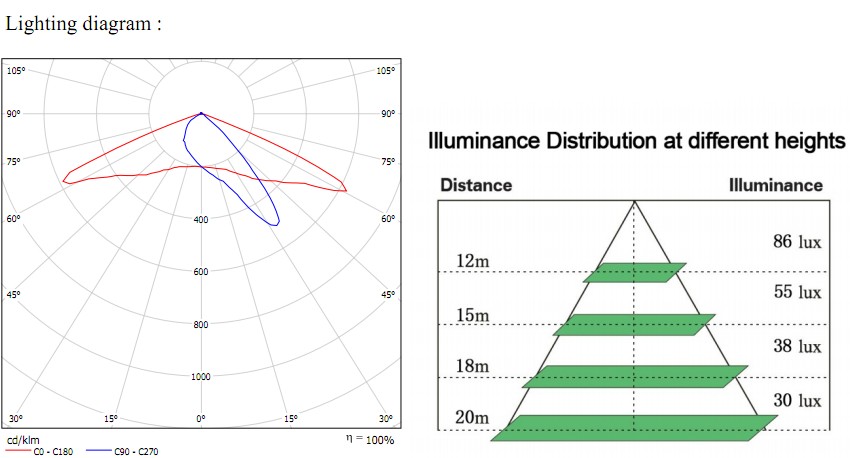Click the blue legend line swatch

tap(99, 451)
